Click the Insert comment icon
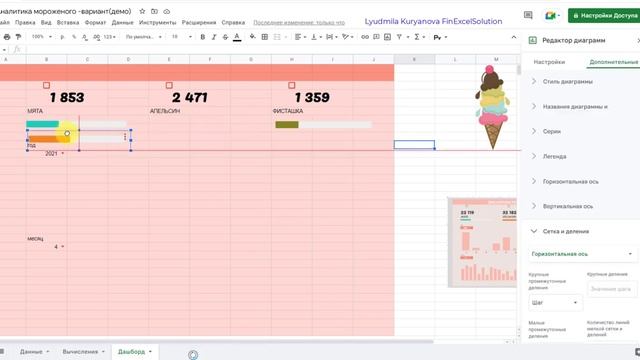The width and height of the screenshot is (640, 360). pyautogui.click(x=376, y=37)
